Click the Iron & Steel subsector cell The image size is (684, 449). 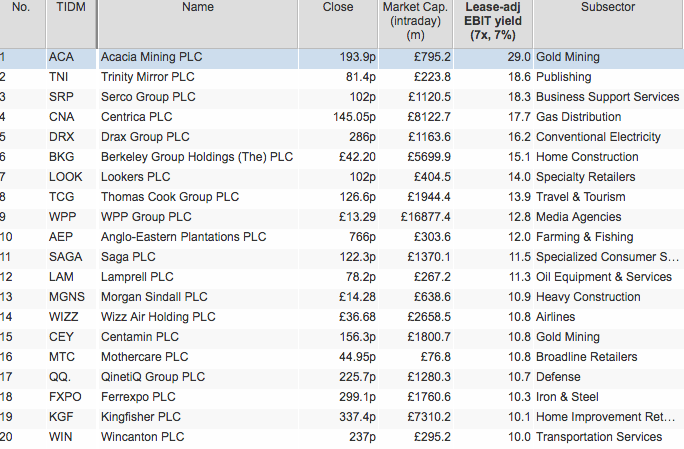tap(567, 398)
